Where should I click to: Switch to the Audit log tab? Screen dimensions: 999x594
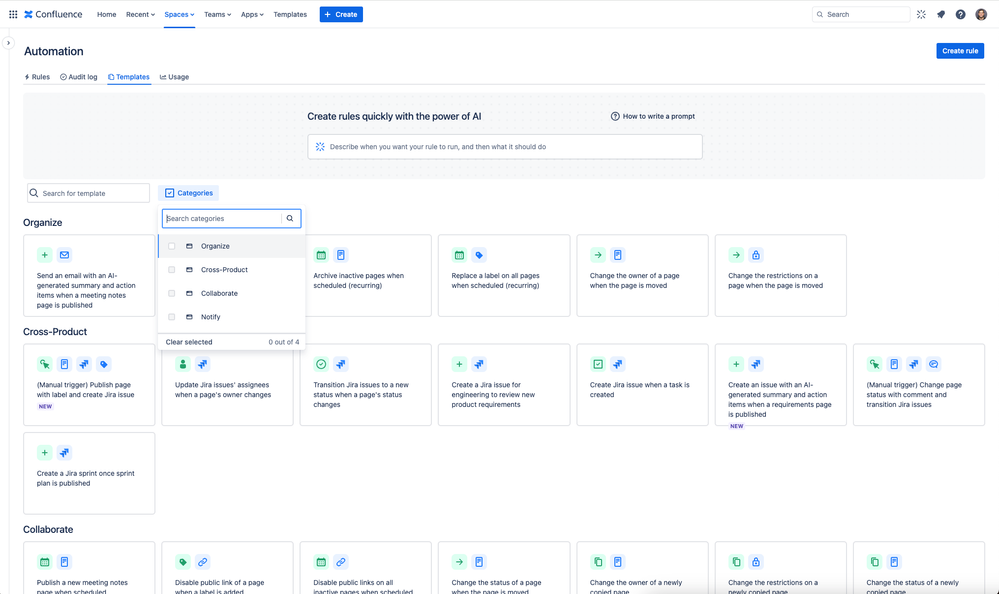pos(79,77)
